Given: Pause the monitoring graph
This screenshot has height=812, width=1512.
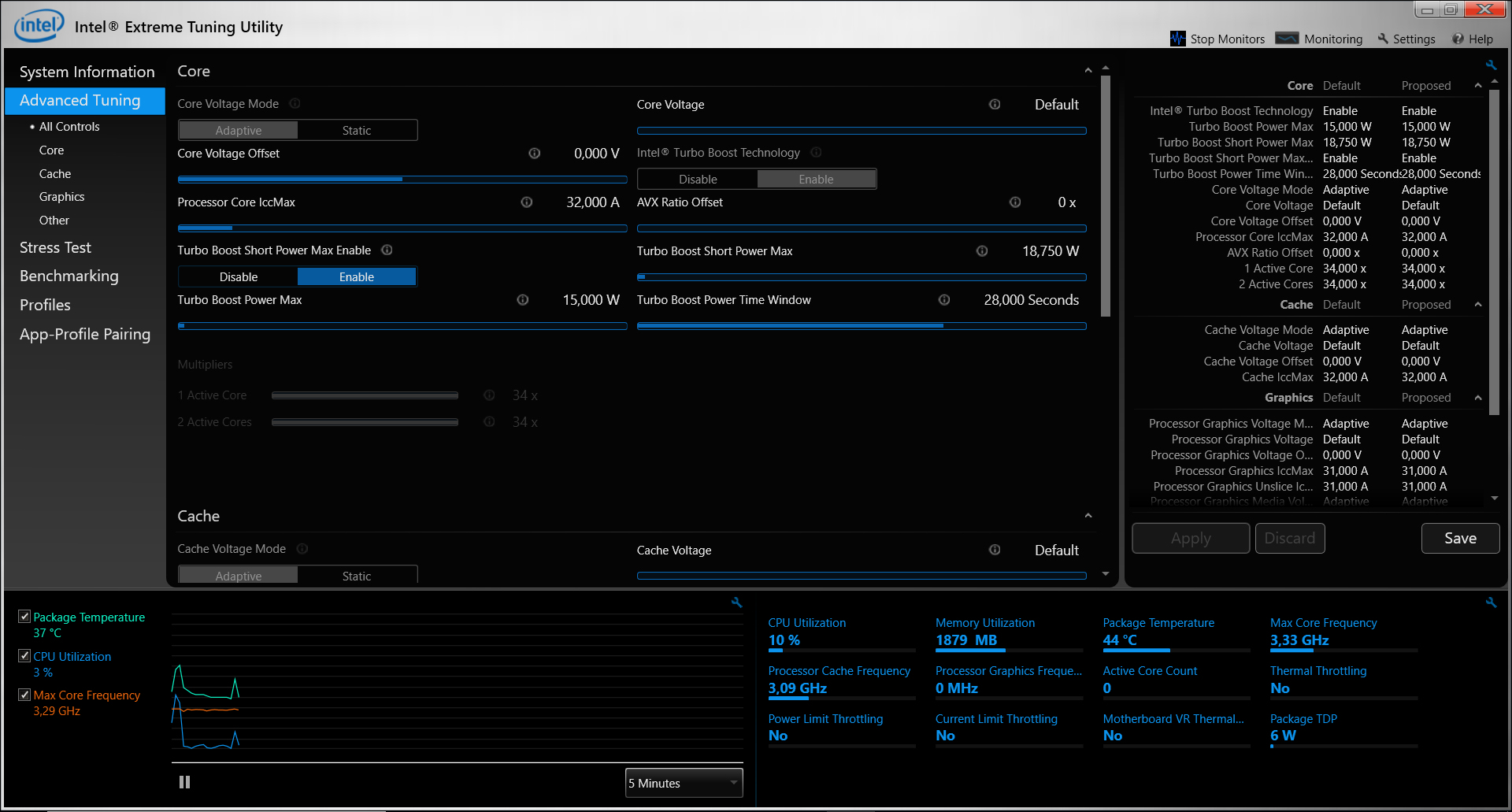Looking at the screenshot, I should click(184, 782).
